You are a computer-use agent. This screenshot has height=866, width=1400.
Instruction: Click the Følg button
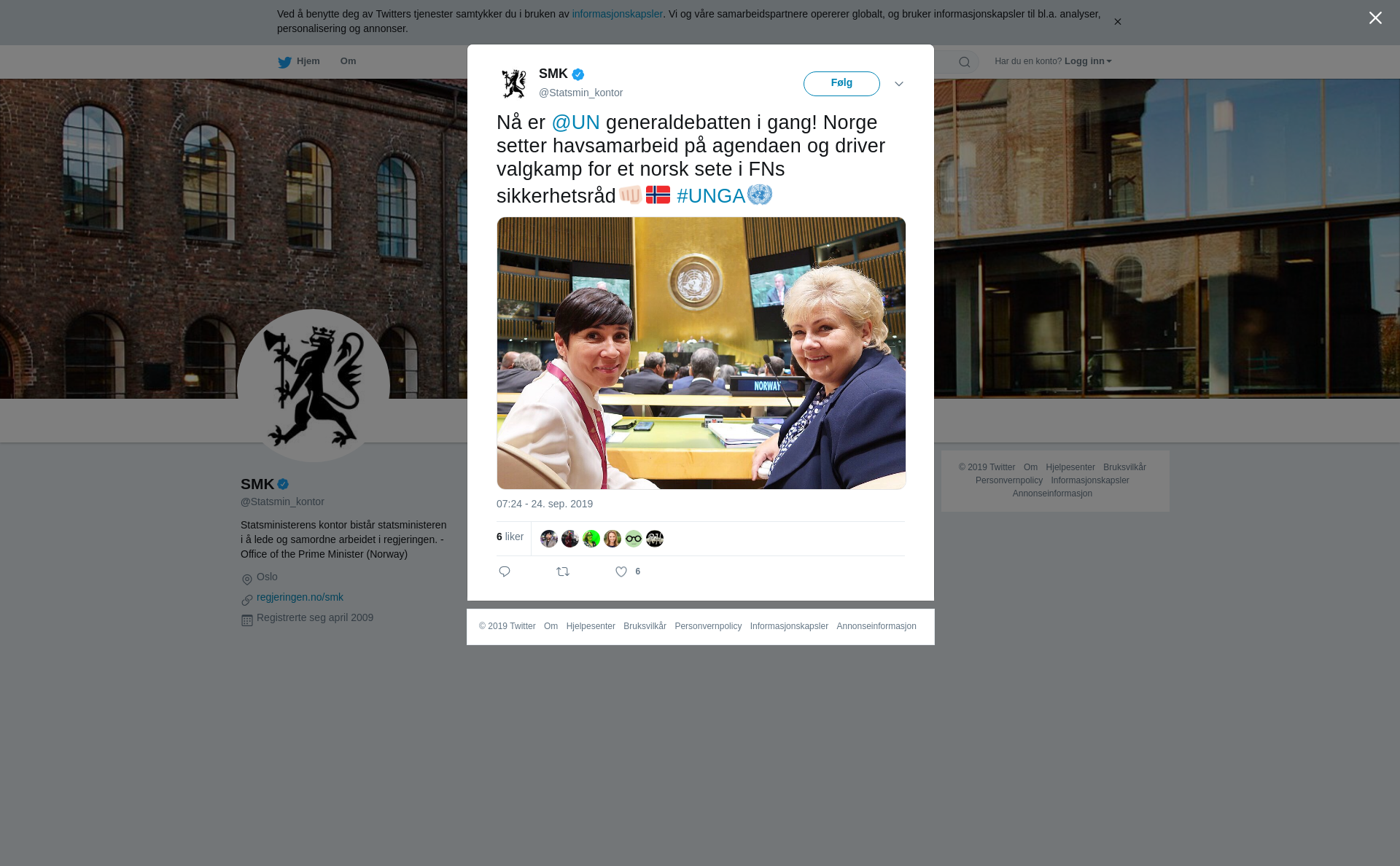coord(841,84)
